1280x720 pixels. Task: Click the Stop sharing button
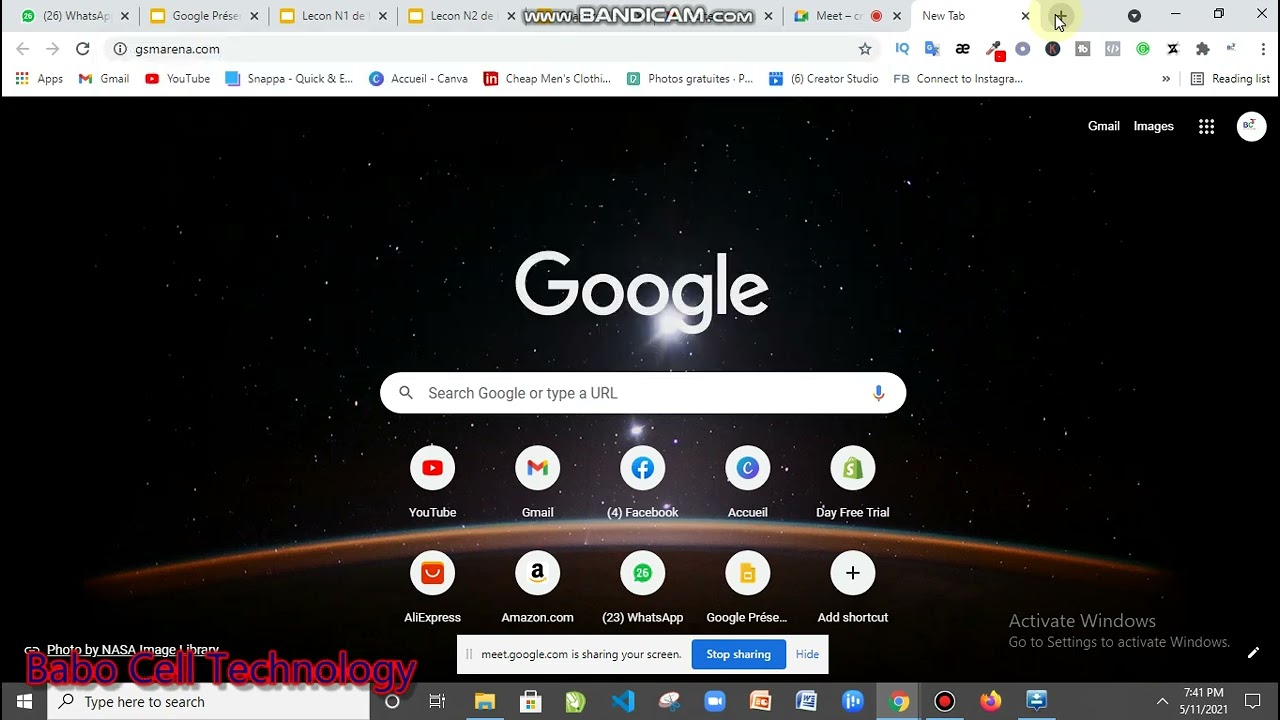tap(738, 654)
